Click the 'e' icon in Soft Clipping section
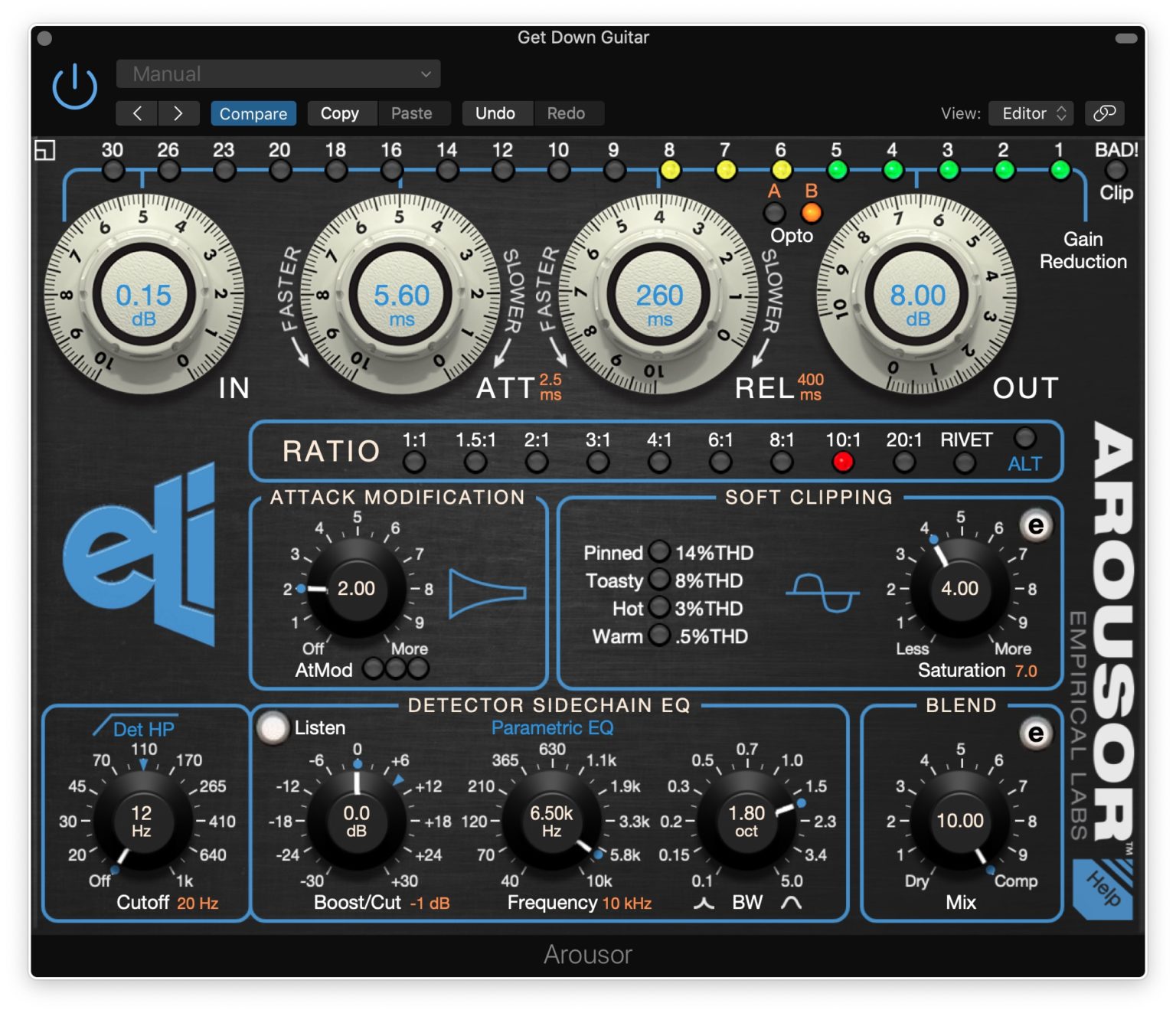 1035,526
